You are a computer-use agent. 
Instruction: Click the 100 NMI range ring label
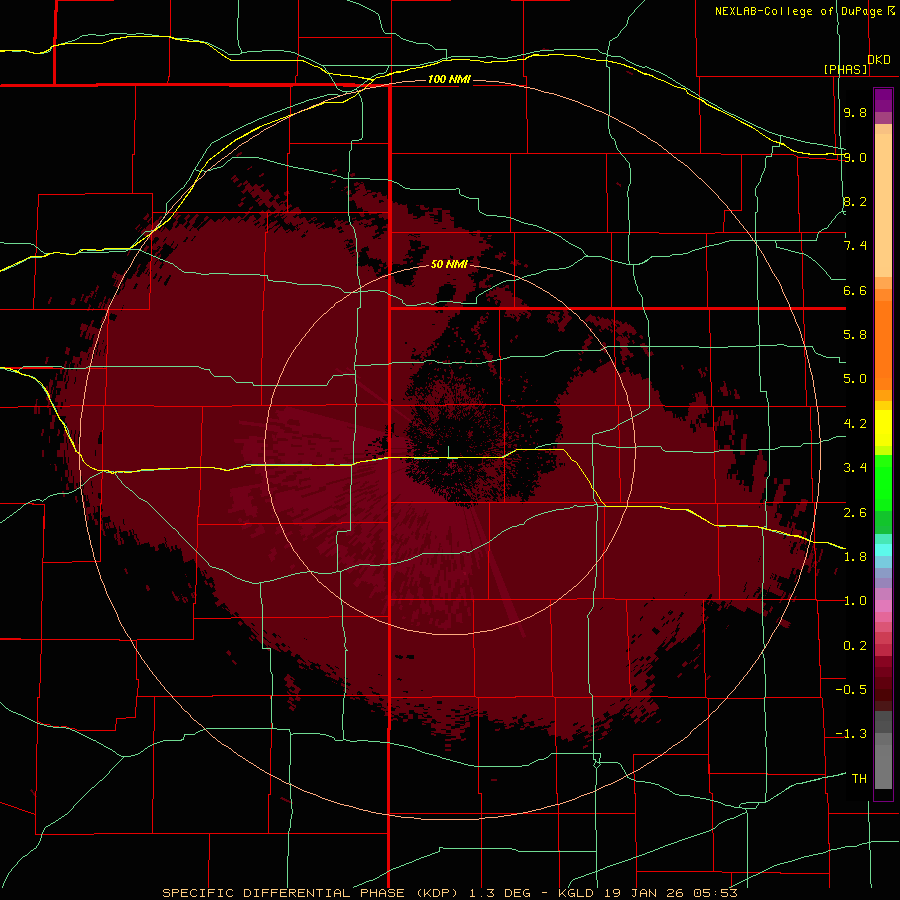coord(449,79)
